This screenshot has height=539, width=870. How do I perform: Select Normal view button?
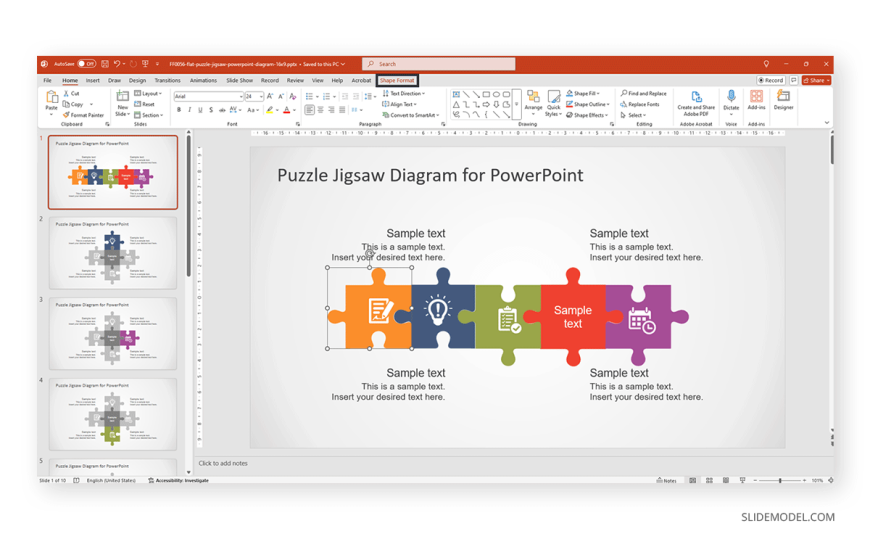pos(692,480)
